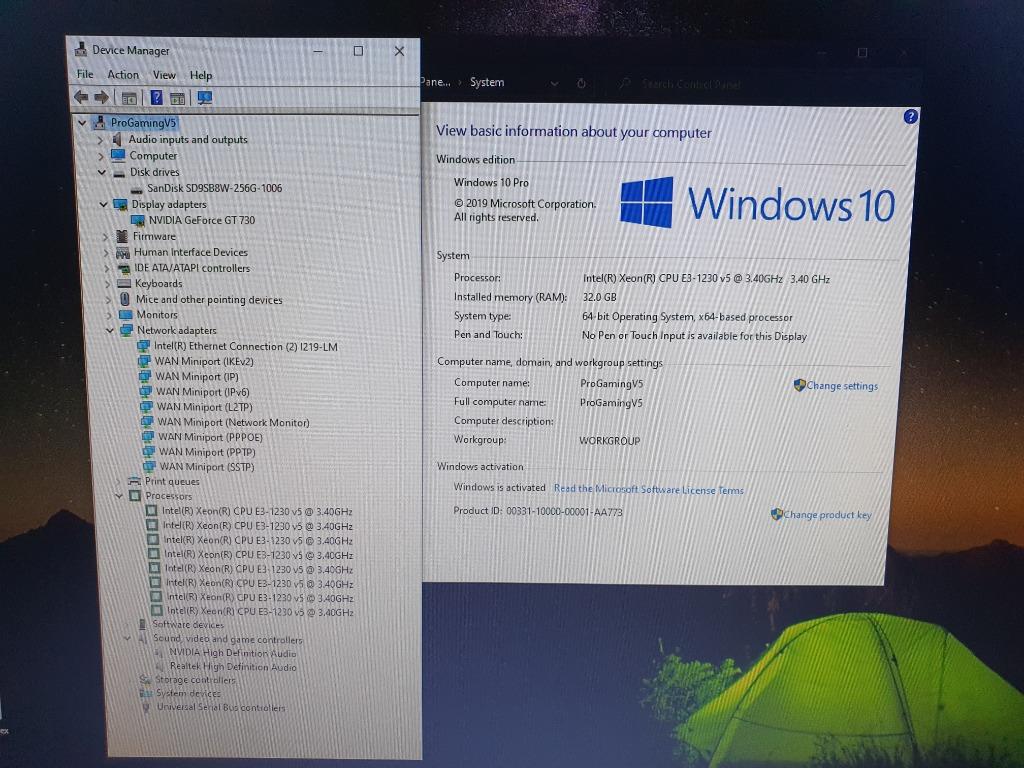
Task: Read the Microsoft Software License Terms link
Action: coord(648,489)
